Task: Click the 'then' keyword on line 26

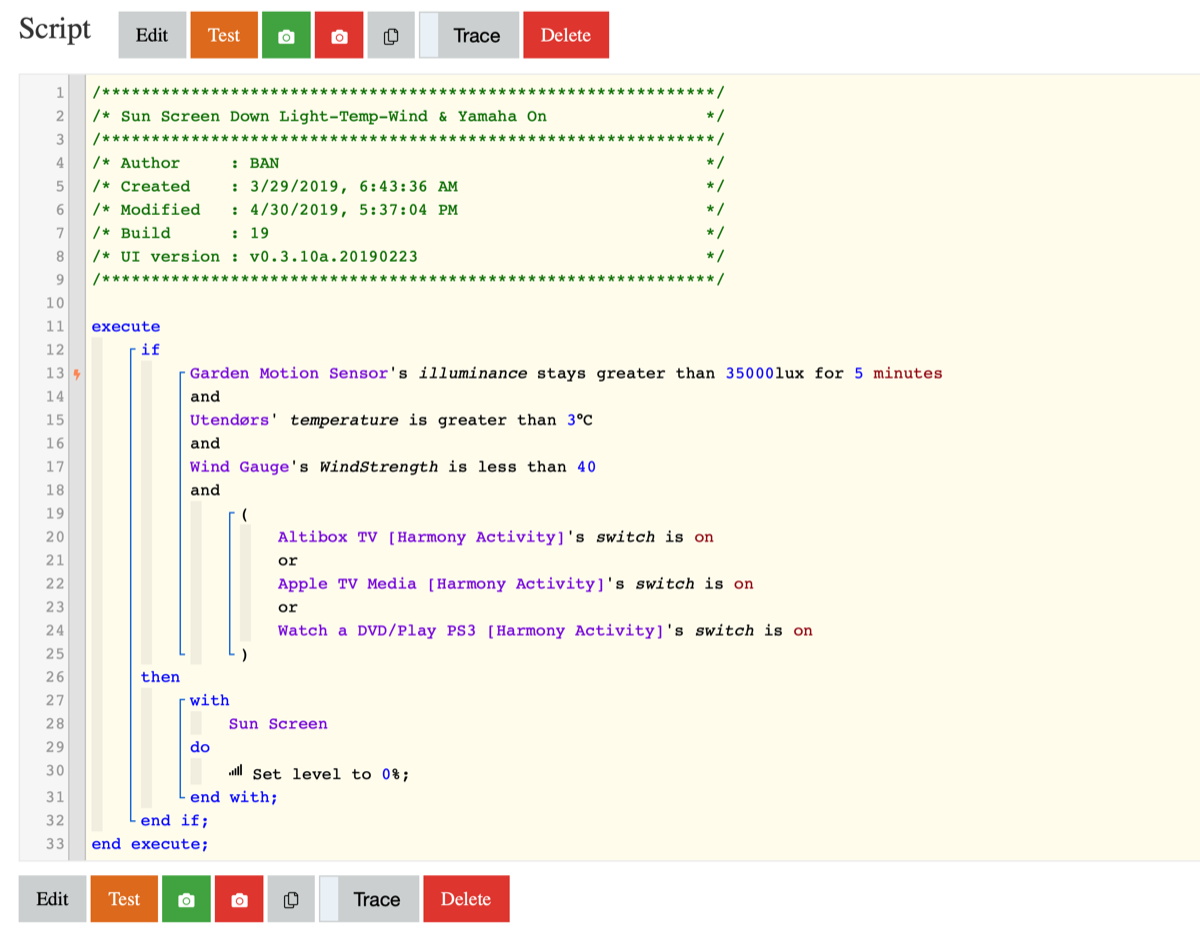Action: coord(160,677)
